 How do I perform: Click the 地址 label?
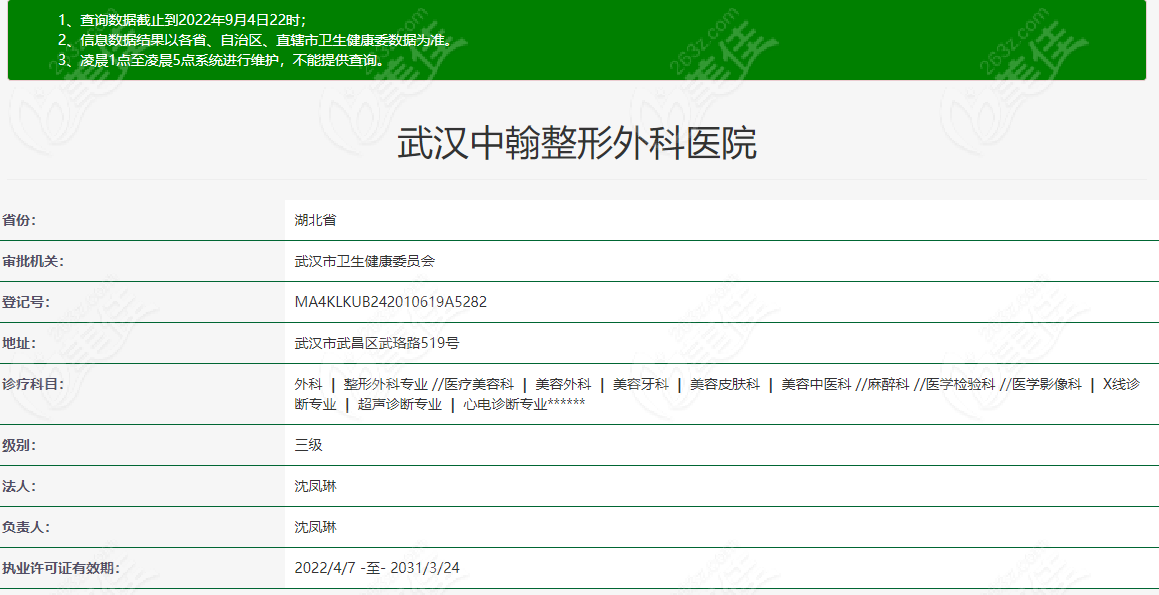(x=19, y=344)
